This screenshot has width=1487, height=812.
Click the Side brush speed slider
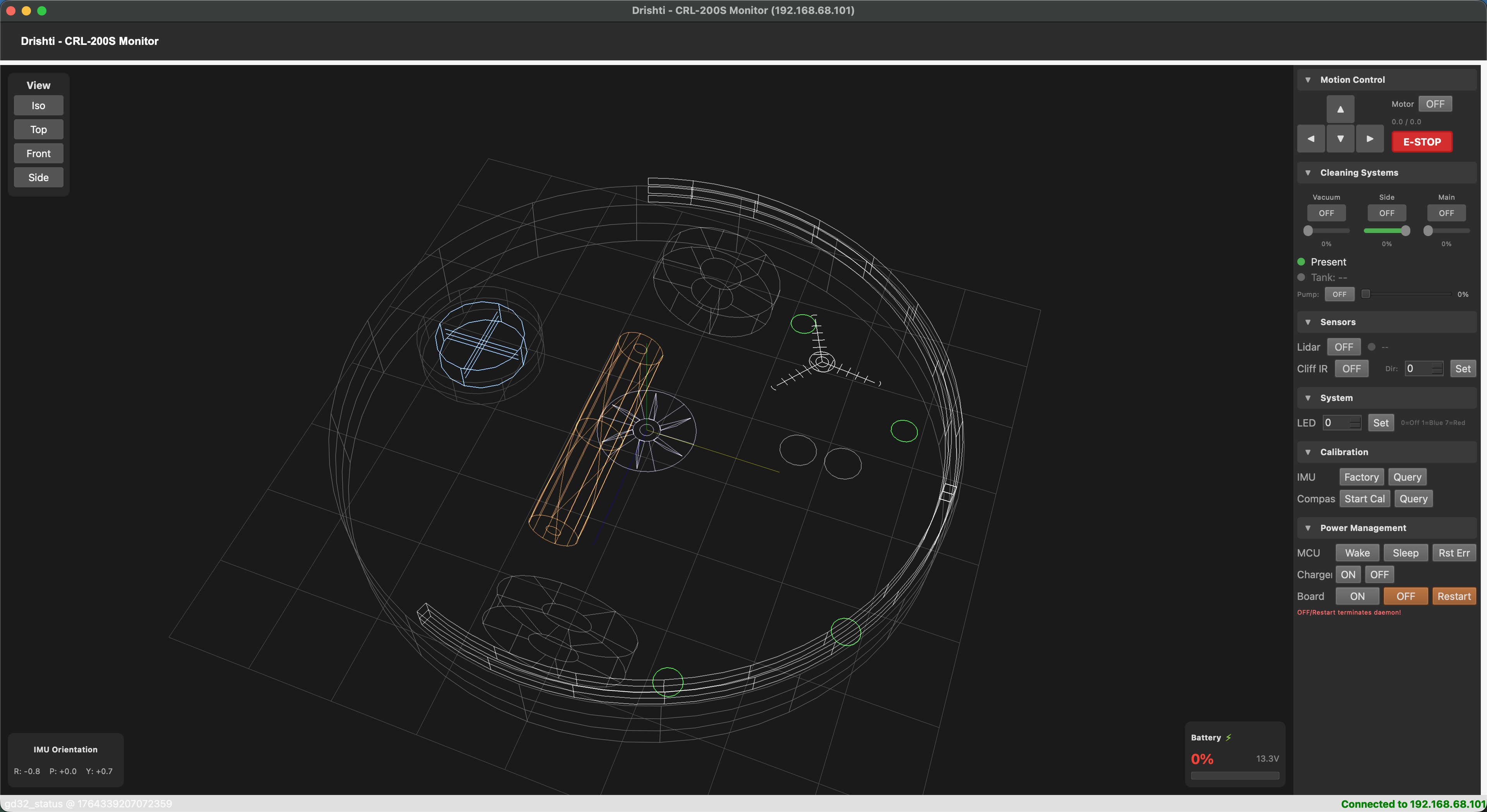tap(1386, 231)
